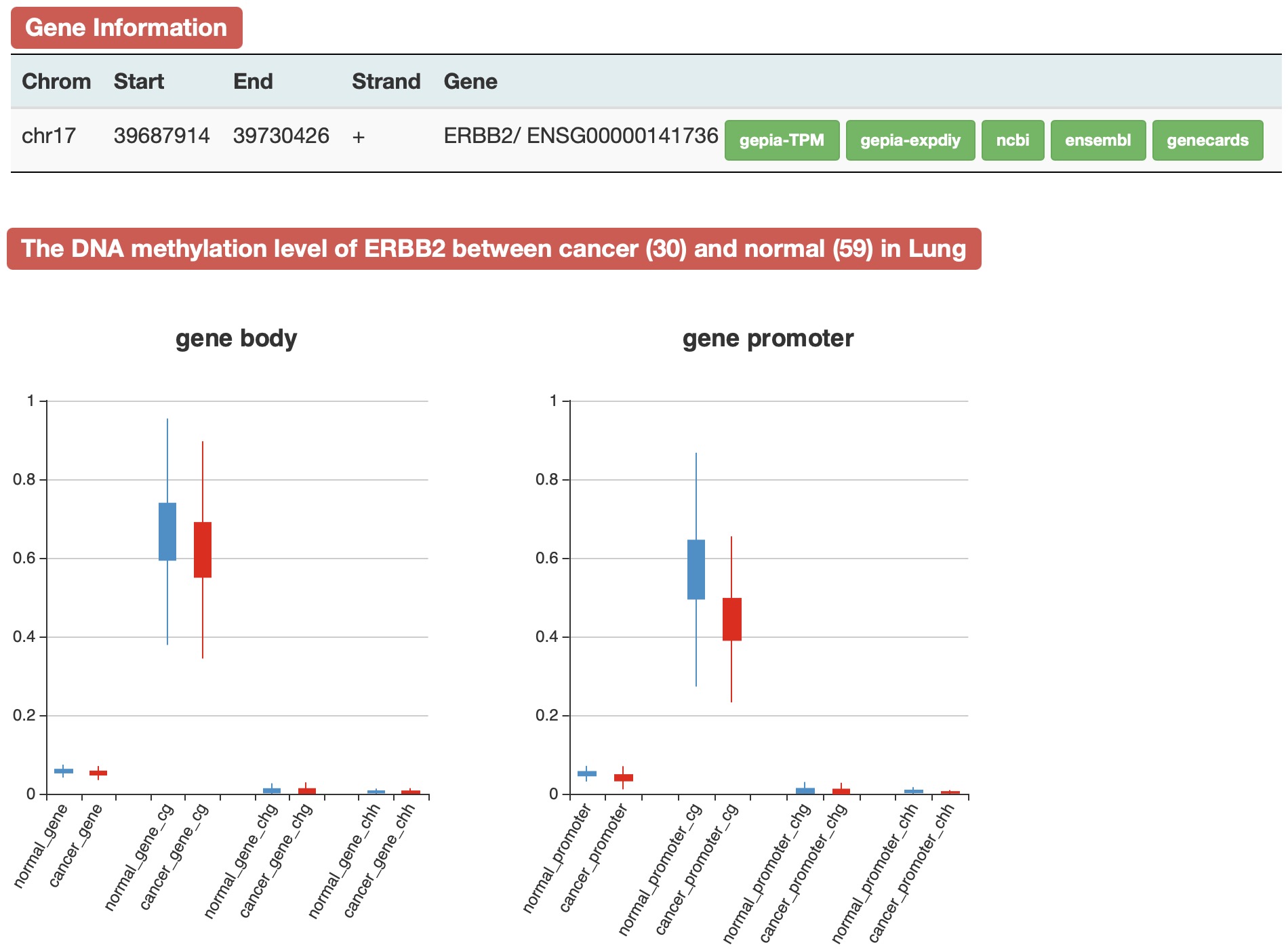Click the Gene Information heading label
The height and width of the screenshot is (949, 1288).
click(x=126, y=28)
